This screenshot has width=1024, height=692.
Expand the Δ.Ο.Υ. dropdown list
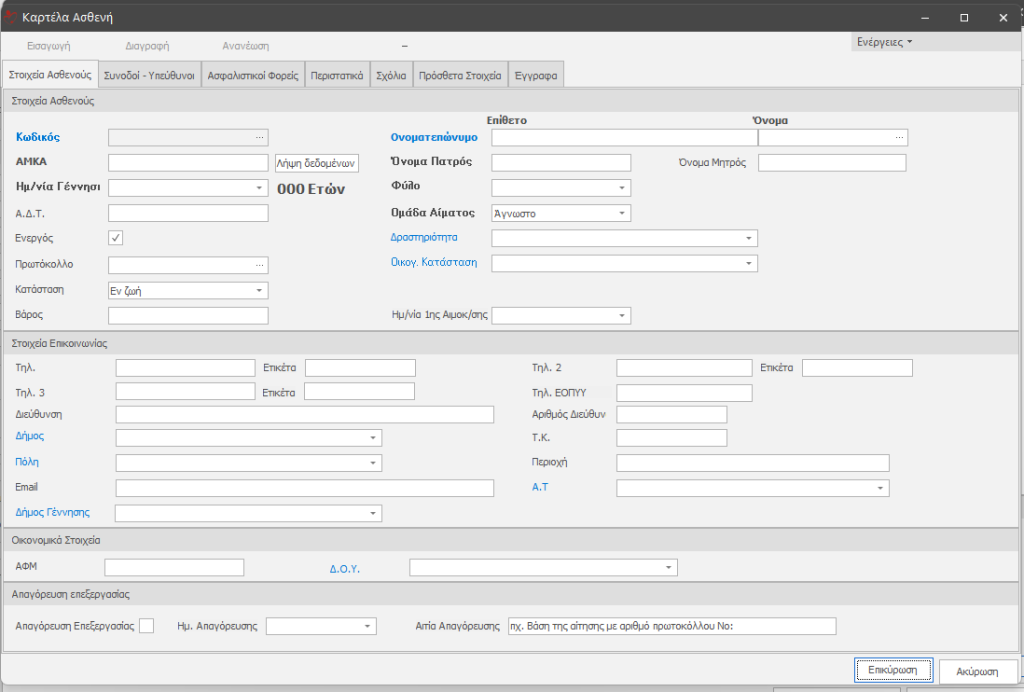[x=668, y=568]
